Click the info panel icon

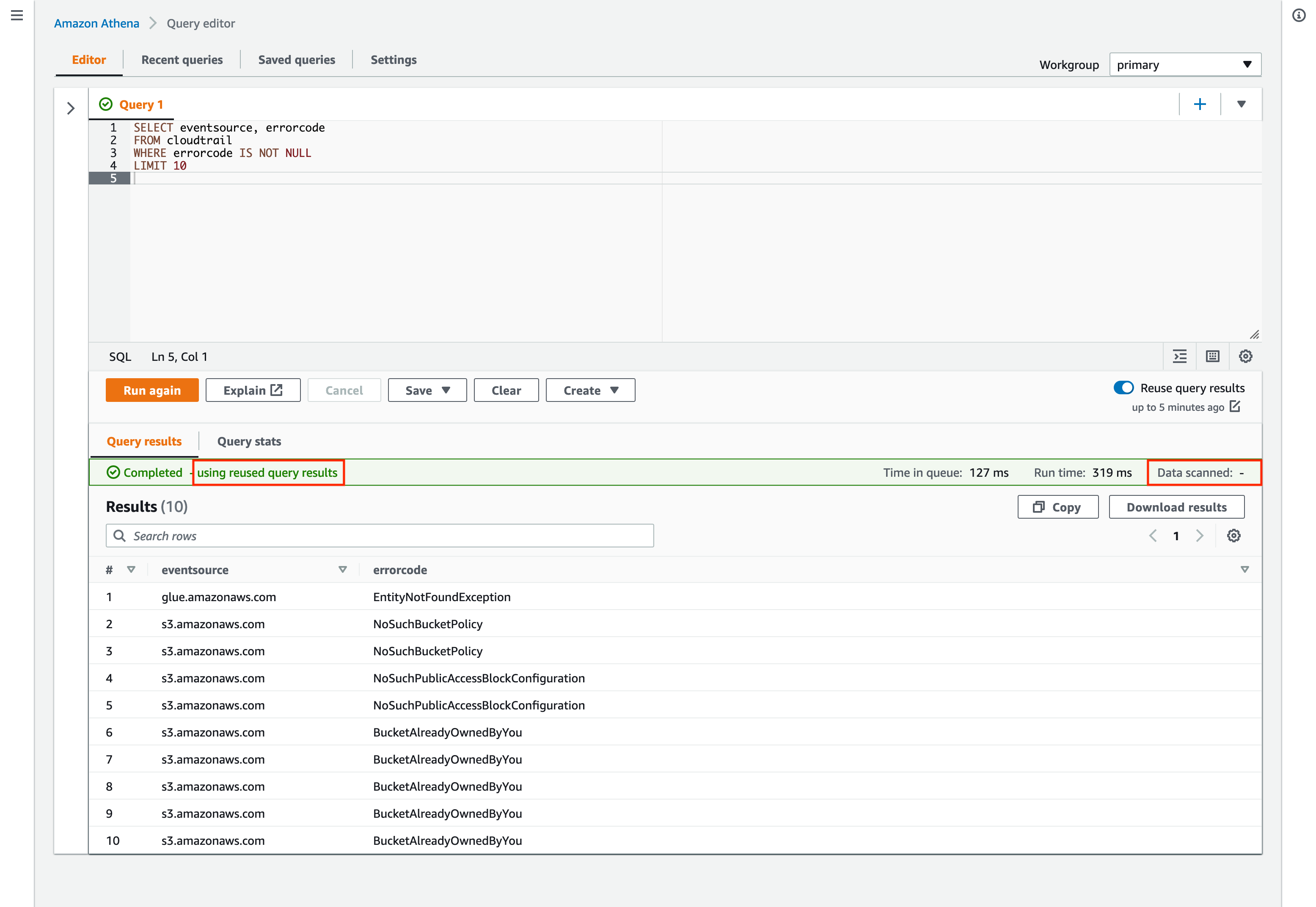point(1298,15)
